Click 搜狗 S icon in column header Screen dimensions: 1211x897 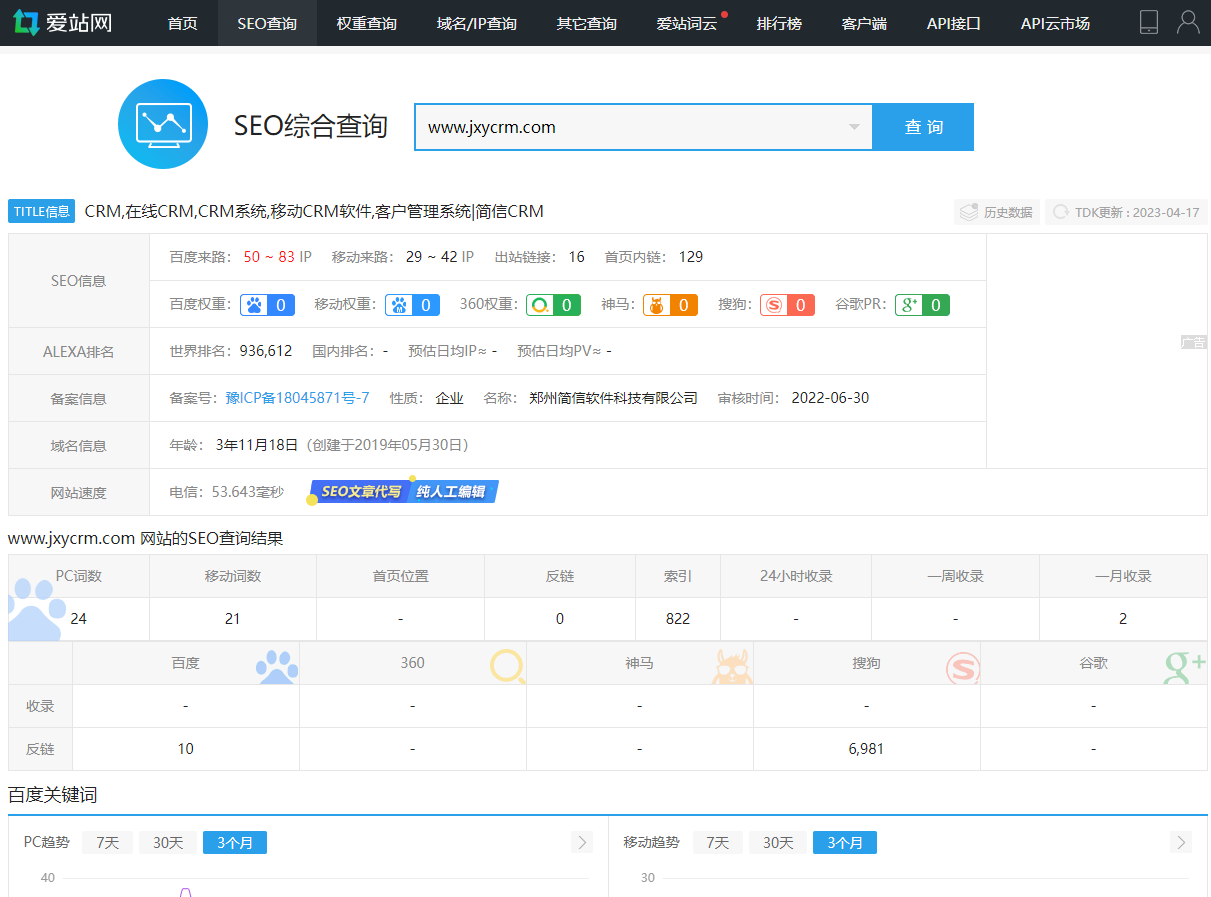962,667
